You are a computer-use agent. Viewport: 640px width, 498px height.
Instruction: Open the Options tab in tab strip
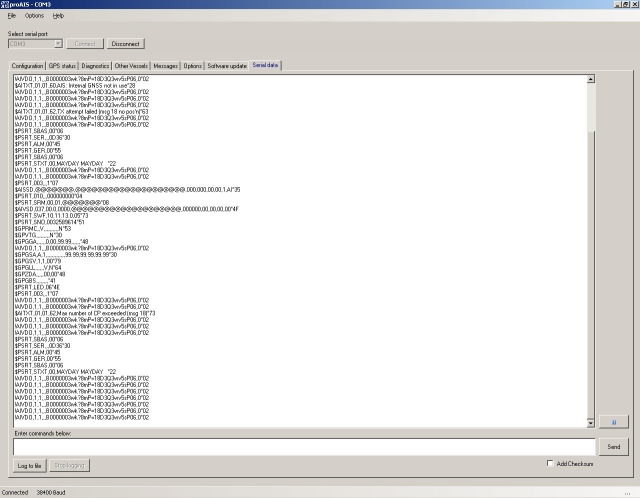click(x=192, y=65)
